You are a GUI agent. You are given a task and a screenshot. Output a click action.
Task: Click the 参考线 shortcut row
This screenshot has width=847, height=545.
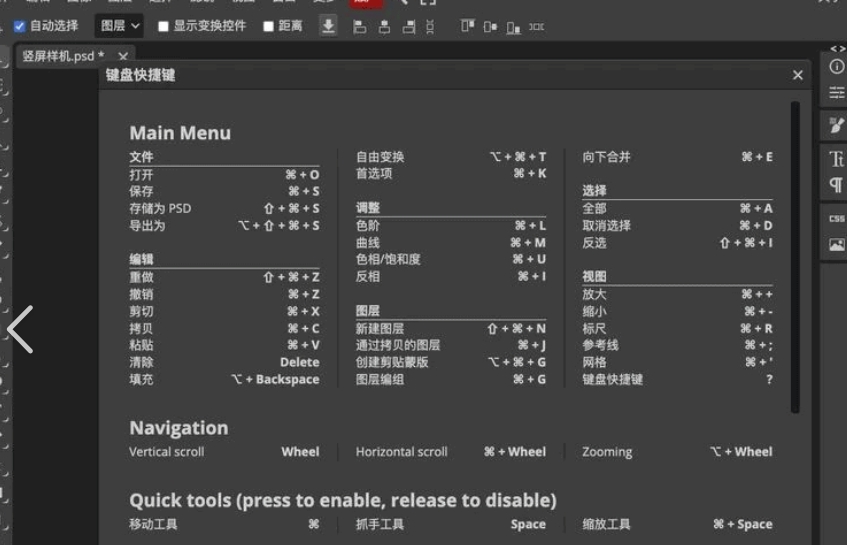tap(677, 345)
